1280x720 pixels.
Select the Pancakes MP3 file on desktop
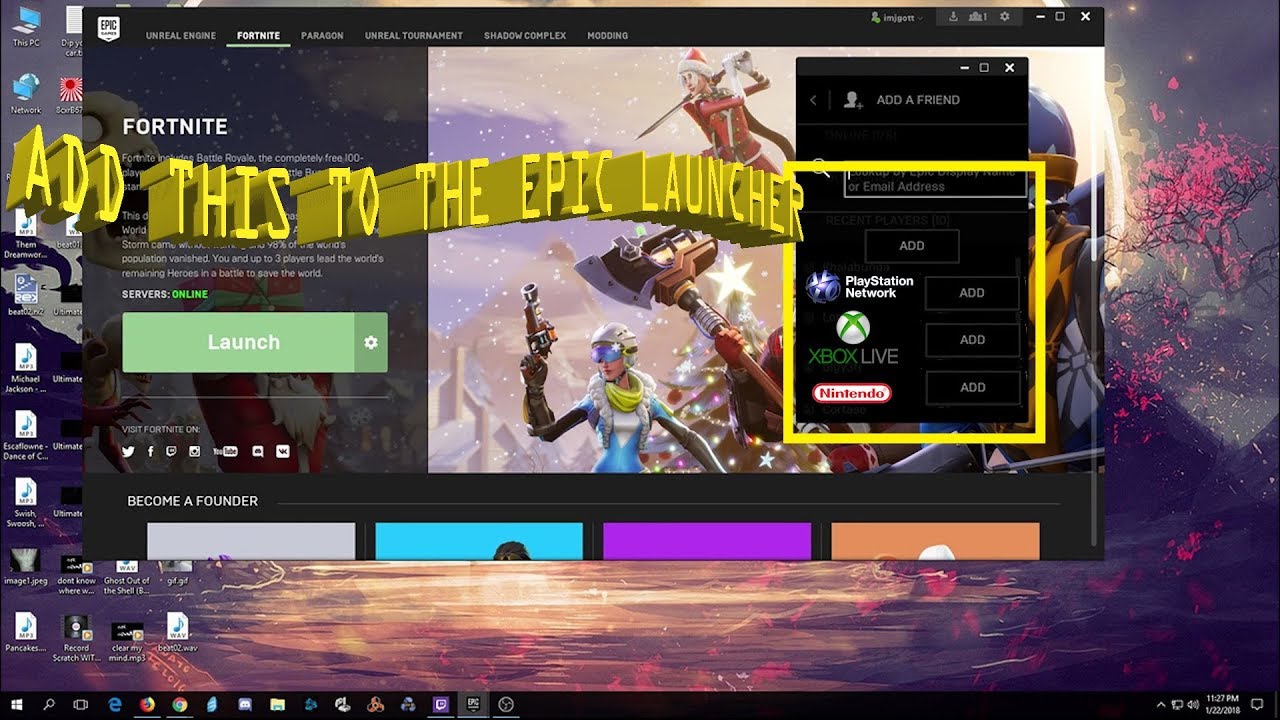[26, 633]
